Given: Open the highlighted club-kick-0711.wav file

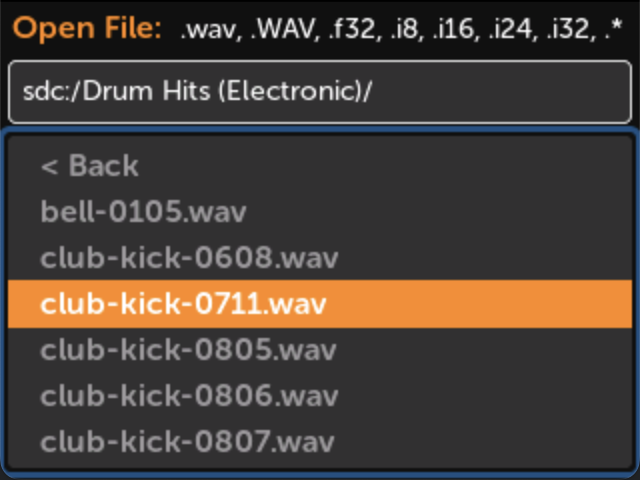Looking at the screenshot, I should pyautogui.click(x=320, y=304).
